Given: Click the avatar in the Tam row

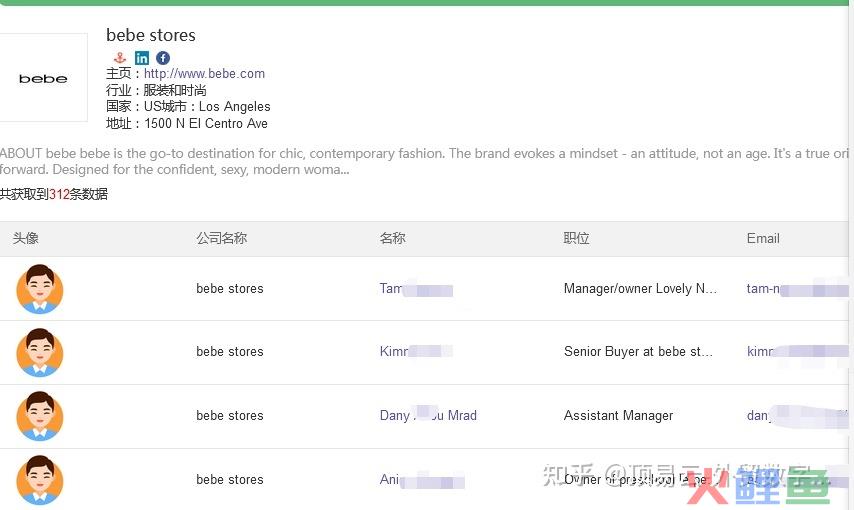Looking at the screenshot, I should (x=40, y=289).
